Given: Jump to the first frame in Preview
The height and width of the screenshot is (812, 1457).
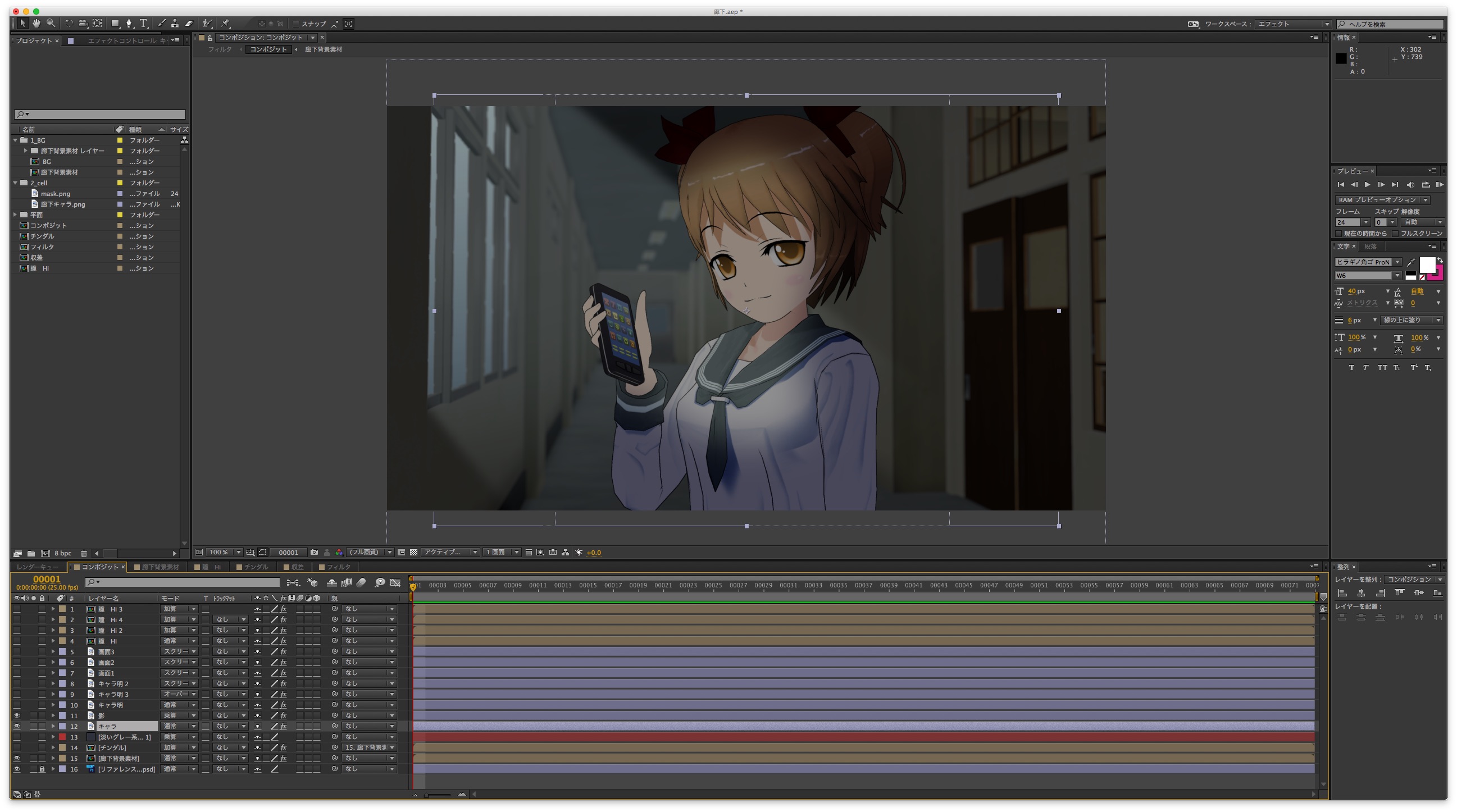Looking at the screenshot, I should 1341,184.
